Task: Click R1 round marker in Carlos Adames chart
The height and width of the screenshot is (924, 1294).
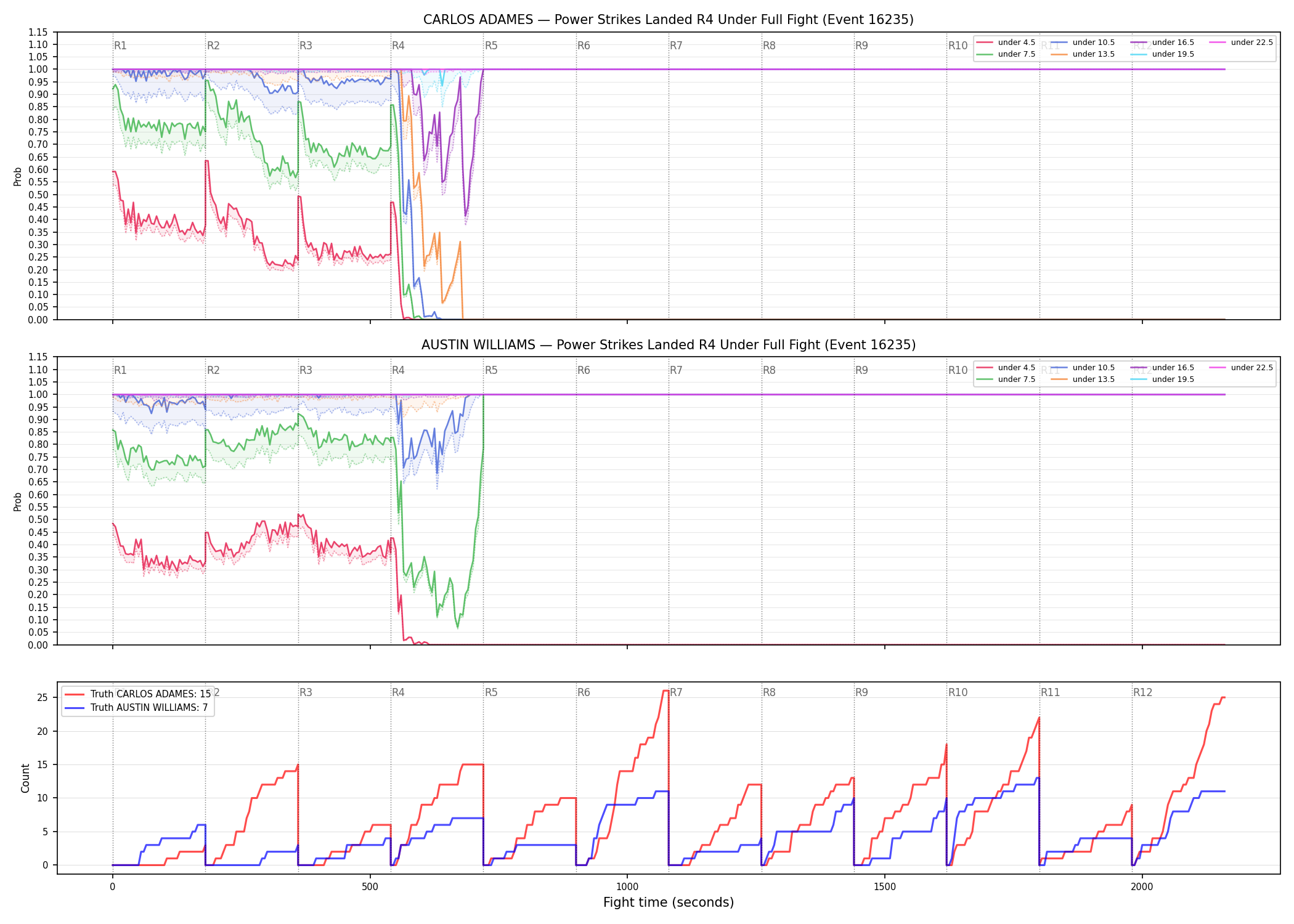Action: tap(120, 46)
